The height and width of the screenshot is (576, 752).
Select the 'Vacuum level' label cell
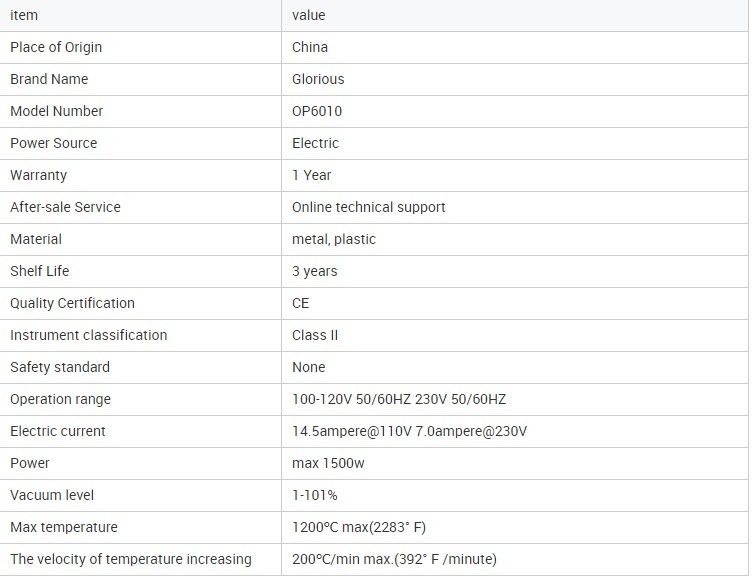pyautogui.click(x=52, y=495)
